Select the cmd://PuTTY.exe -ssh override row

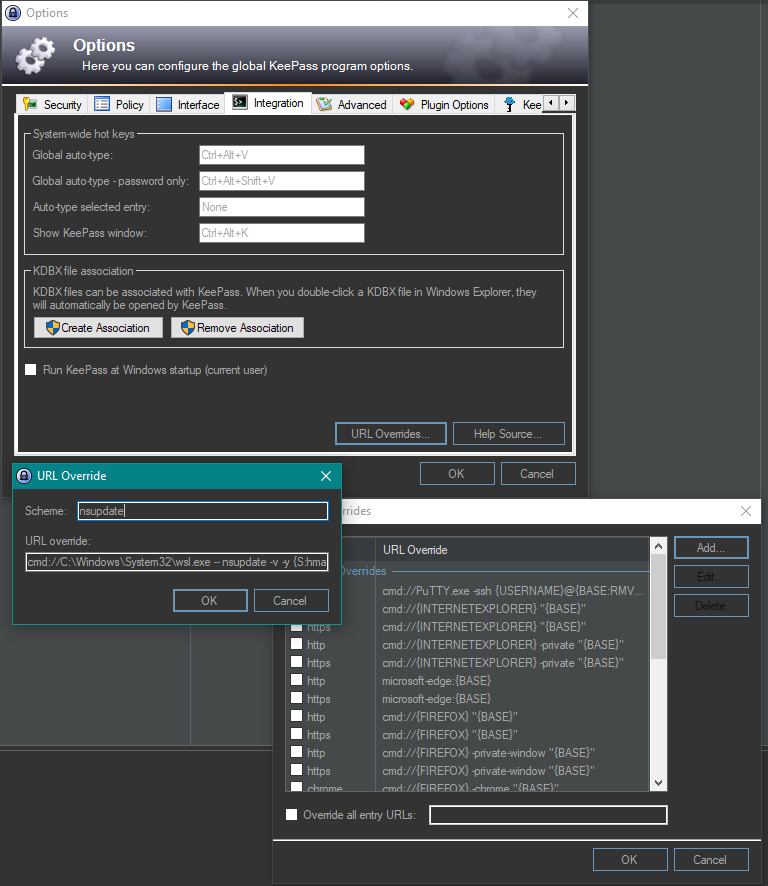(512, 591)
